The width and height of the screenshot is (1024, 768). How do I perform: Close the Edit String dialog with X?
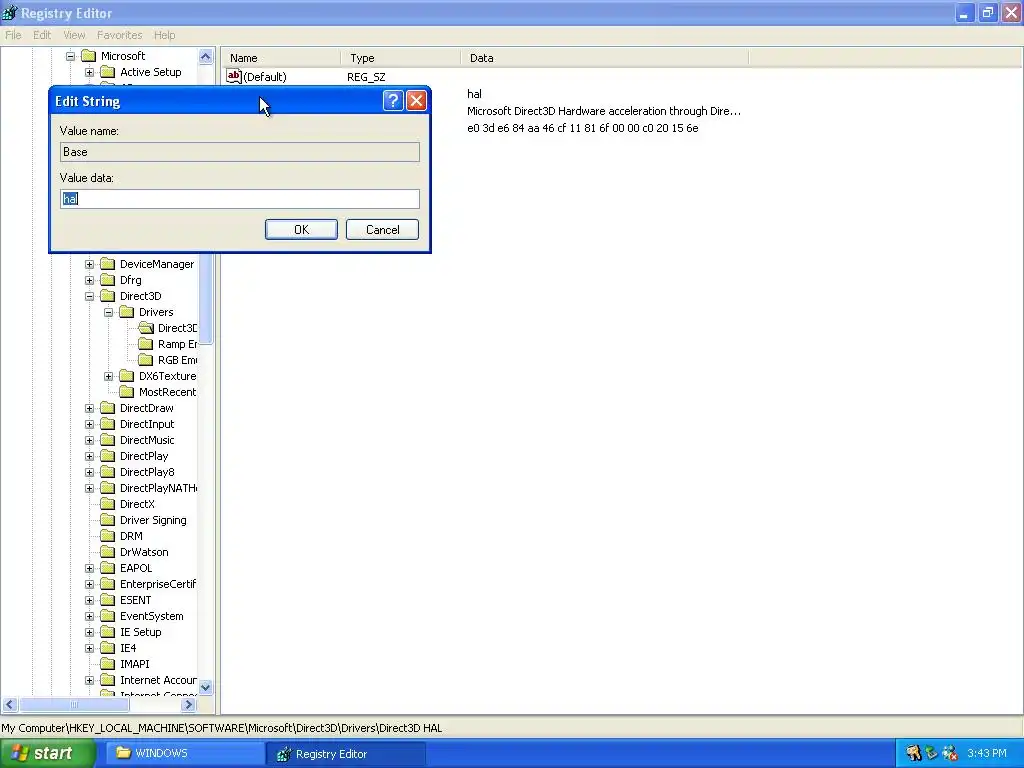pyautogui.click(x=416, y=101)
